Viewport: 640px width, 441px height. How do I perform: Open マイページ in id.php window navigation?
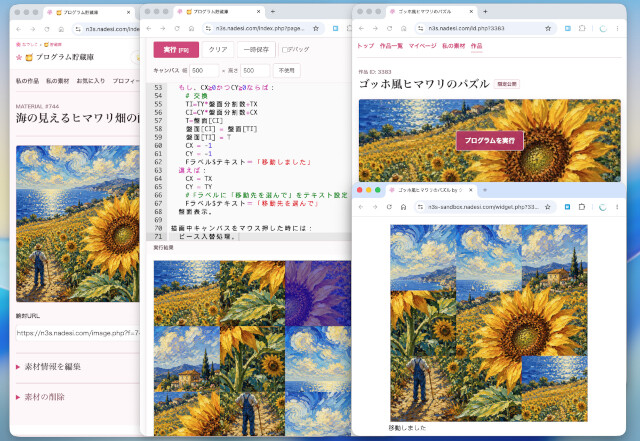tap(422, 46)
